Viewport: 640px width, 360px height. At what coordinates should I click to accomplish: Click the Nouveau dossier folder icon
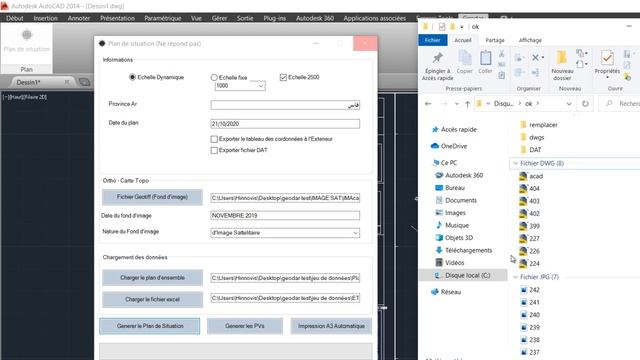tap(562, 58)
